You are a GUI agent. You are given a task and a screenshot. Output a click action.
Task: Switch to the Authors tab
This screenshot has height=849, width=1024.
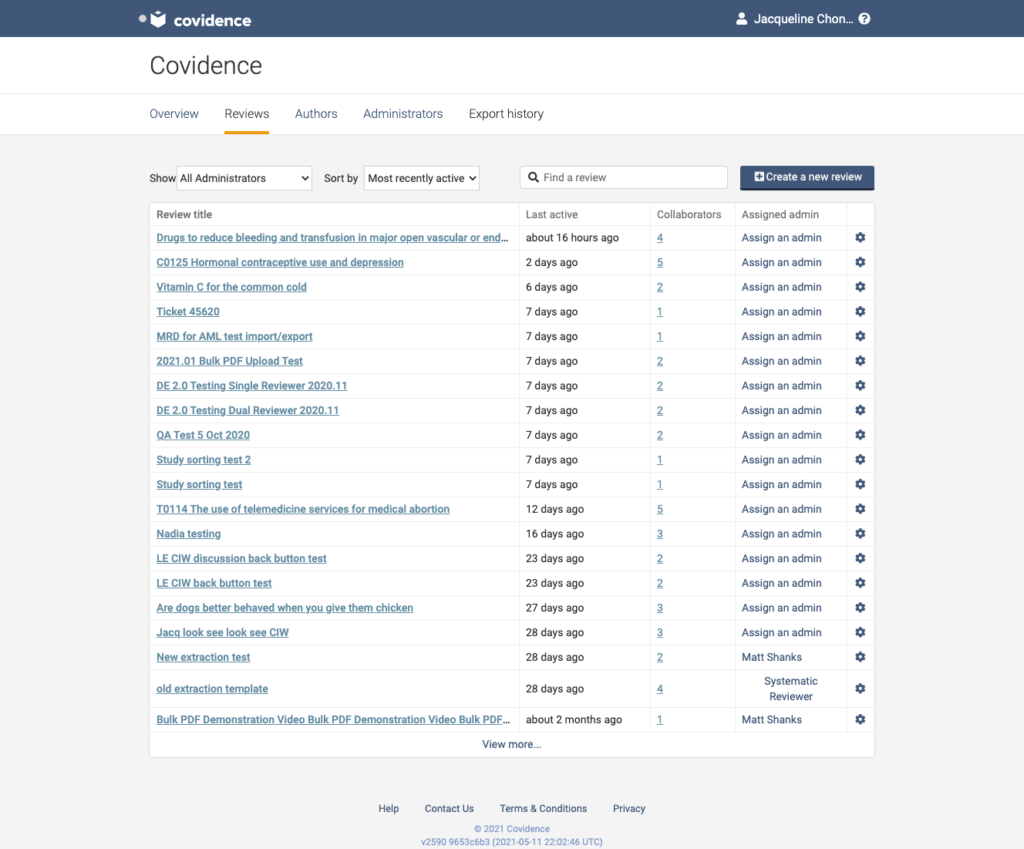pyautogui.click(x=316, y=114)
